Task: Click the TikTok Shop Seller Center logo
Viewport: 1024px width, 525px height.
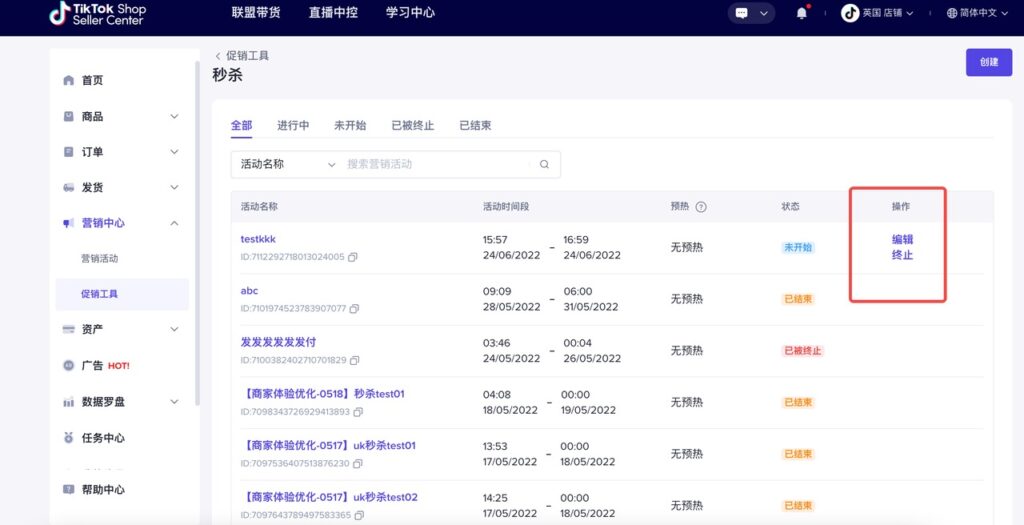Action: click(98, 13)
